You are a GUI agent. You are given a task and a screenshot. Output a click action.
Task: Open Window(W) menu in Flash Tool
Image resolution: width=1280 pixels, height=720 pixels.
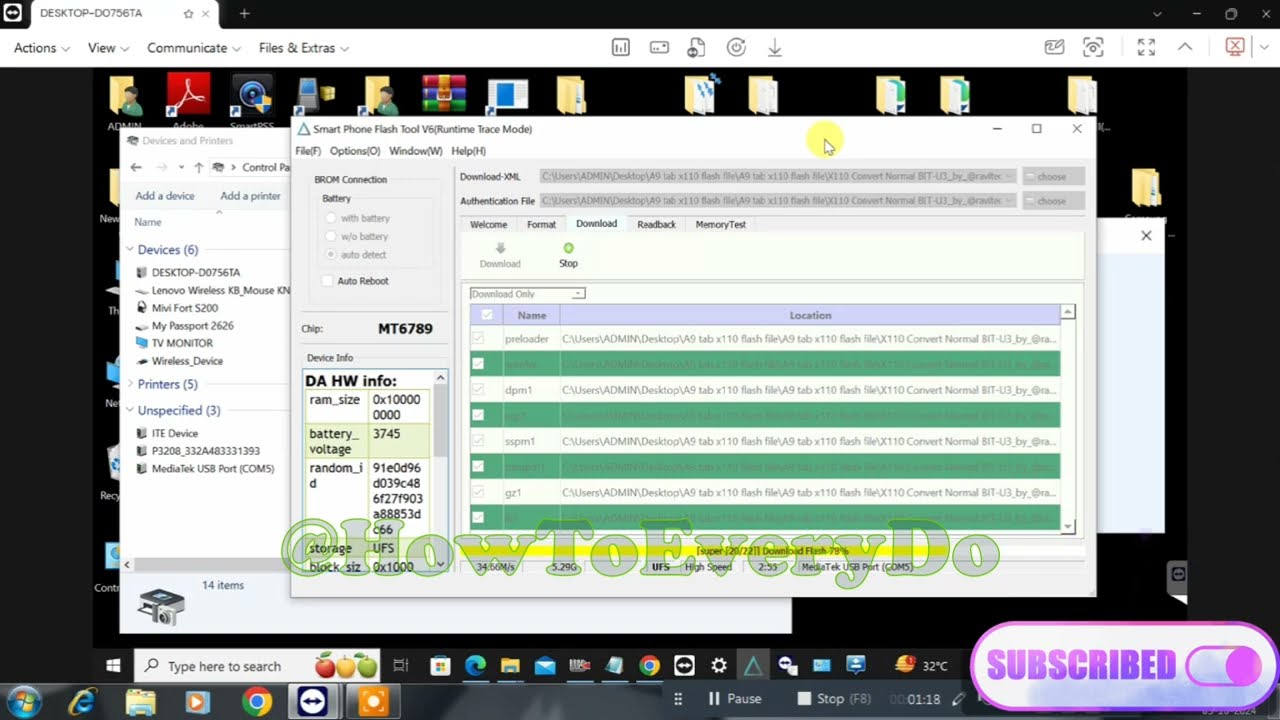[x=416, y=151]
